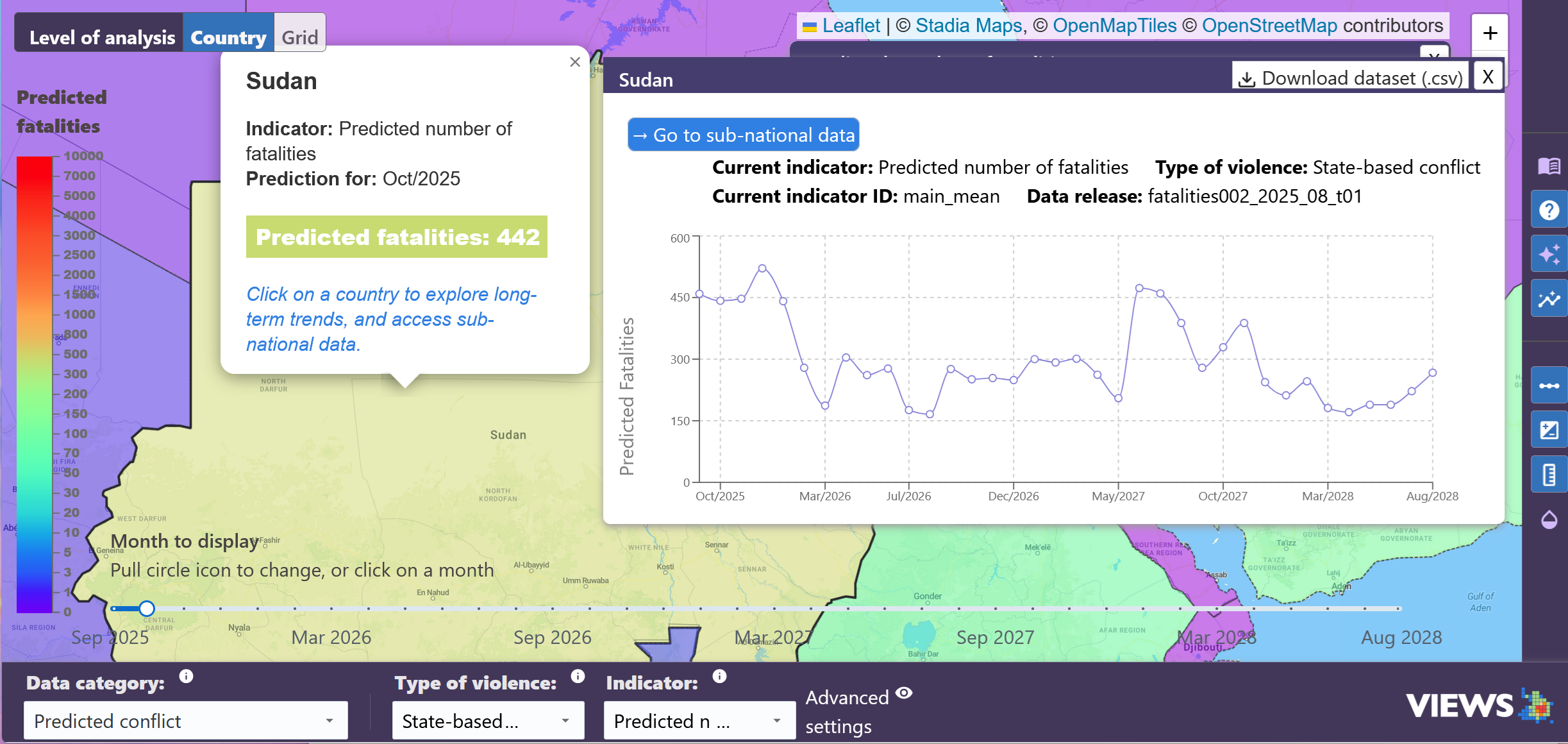Open the Indicator dropdown

699,721
